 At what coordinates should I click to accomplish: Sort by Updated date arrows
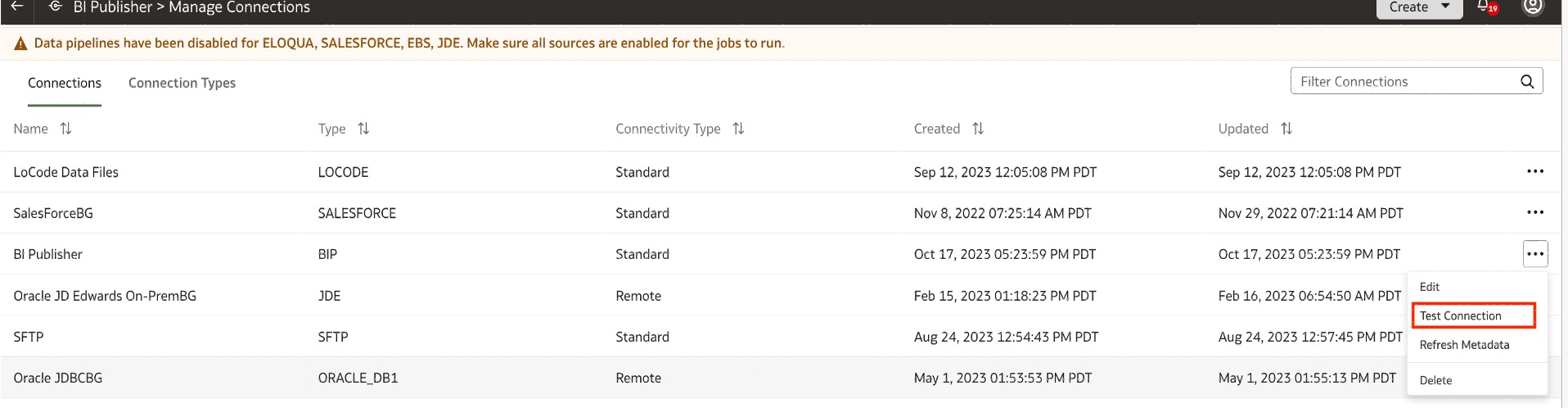click(x=1286, y=129)
